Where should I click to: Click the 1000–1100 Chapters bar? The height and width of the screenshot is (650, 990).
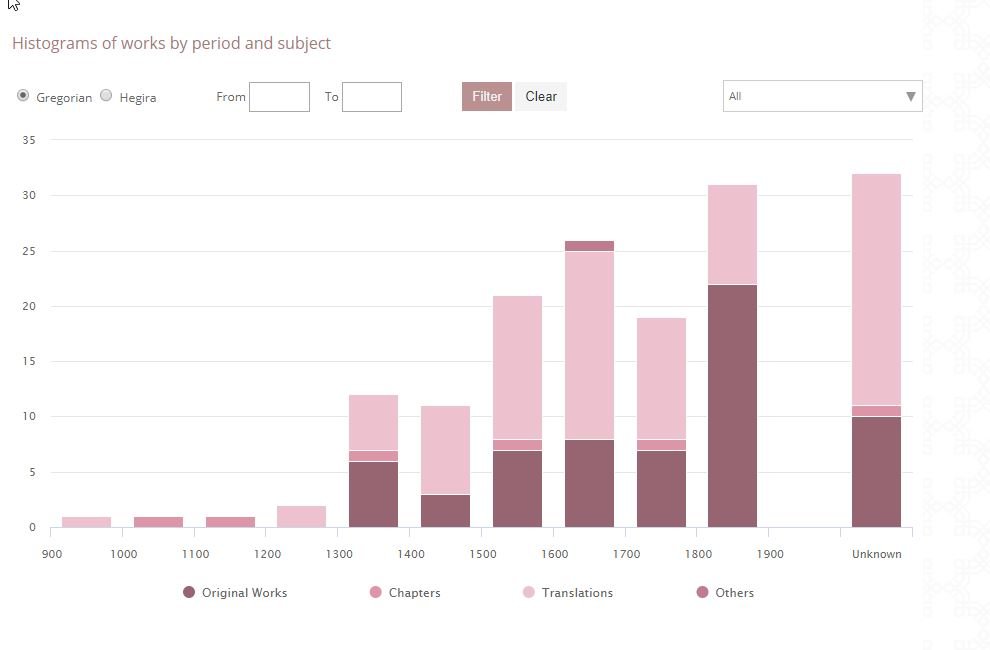(x=158, y=522)
